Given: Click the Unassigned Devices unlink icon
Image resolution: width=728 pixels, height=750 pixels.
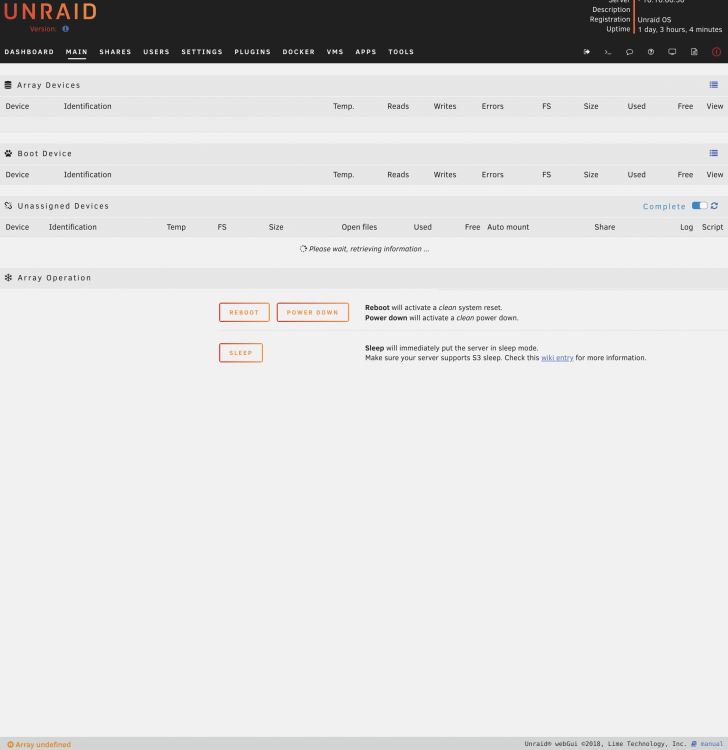Looking at the screenshot, I should coord(8,206).
